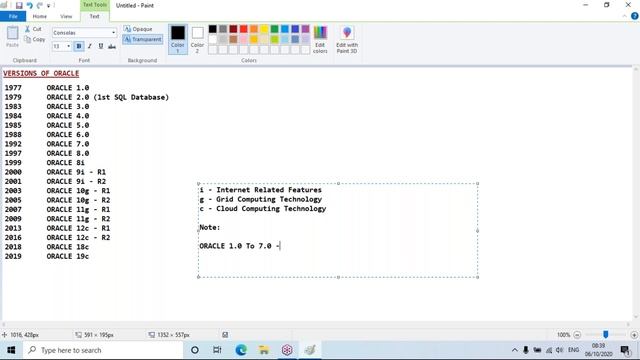640x360 pixels.
Task: Click the microphone tray icon
Action: (x=526, y=350)
